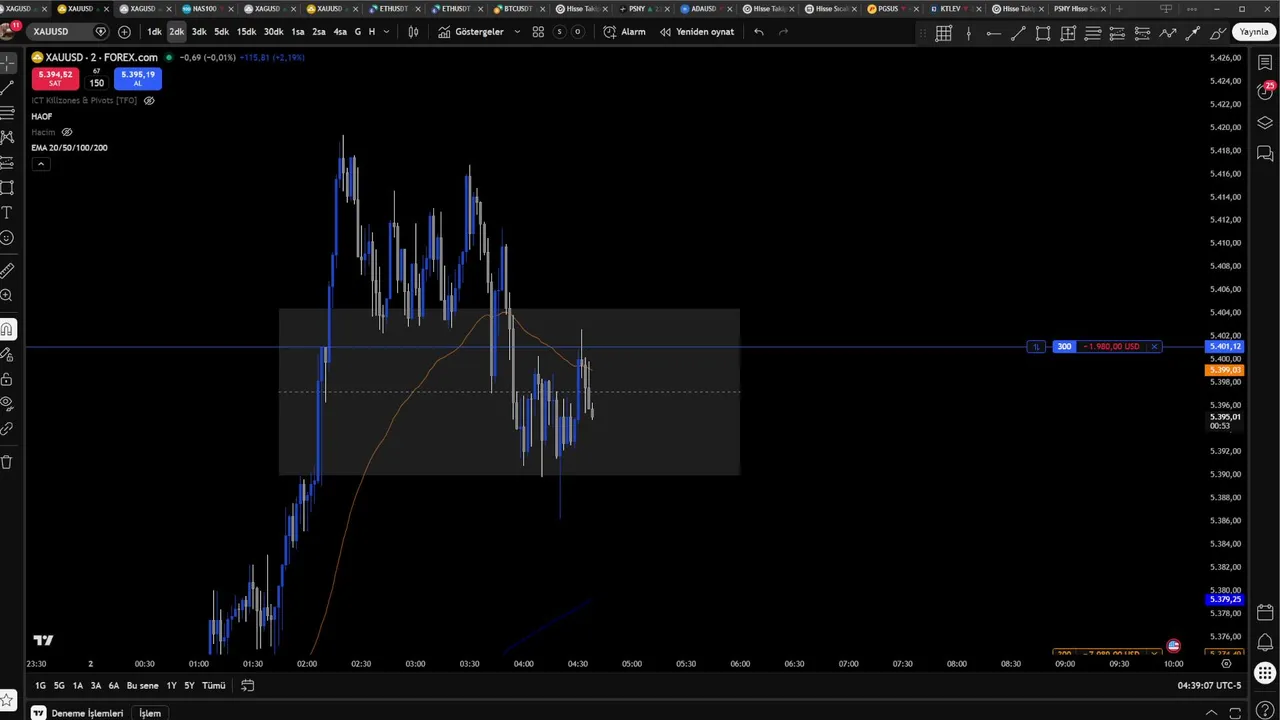Collapse the indicator legend arrow

[41, 164]
